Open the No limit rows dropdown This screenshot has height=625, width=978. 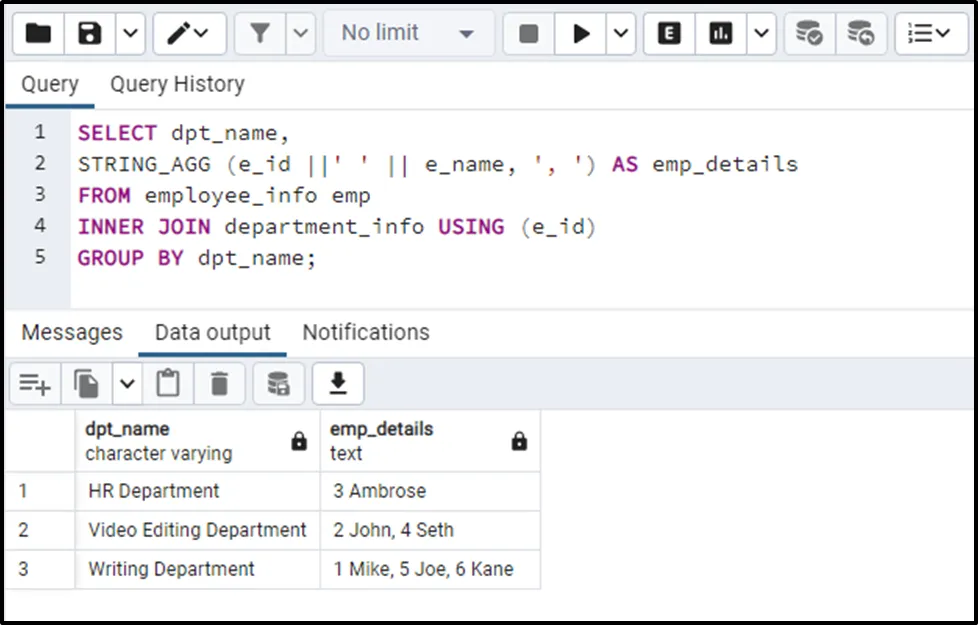pyautogui.click(x=409, y=33)
